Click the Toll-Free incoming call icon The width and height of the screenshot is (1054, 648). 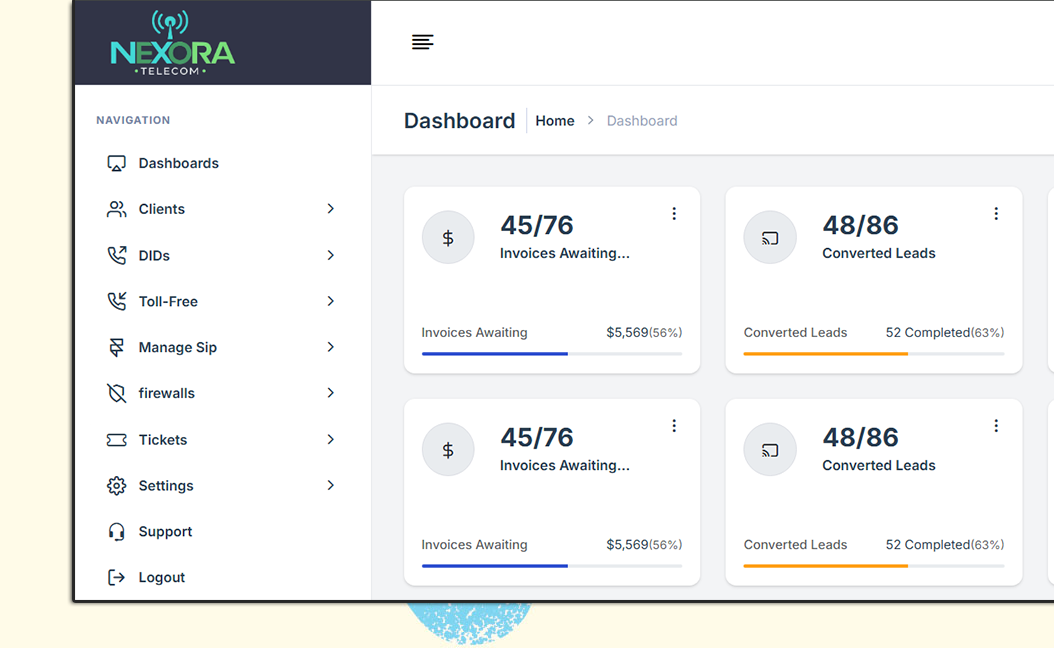117,301
